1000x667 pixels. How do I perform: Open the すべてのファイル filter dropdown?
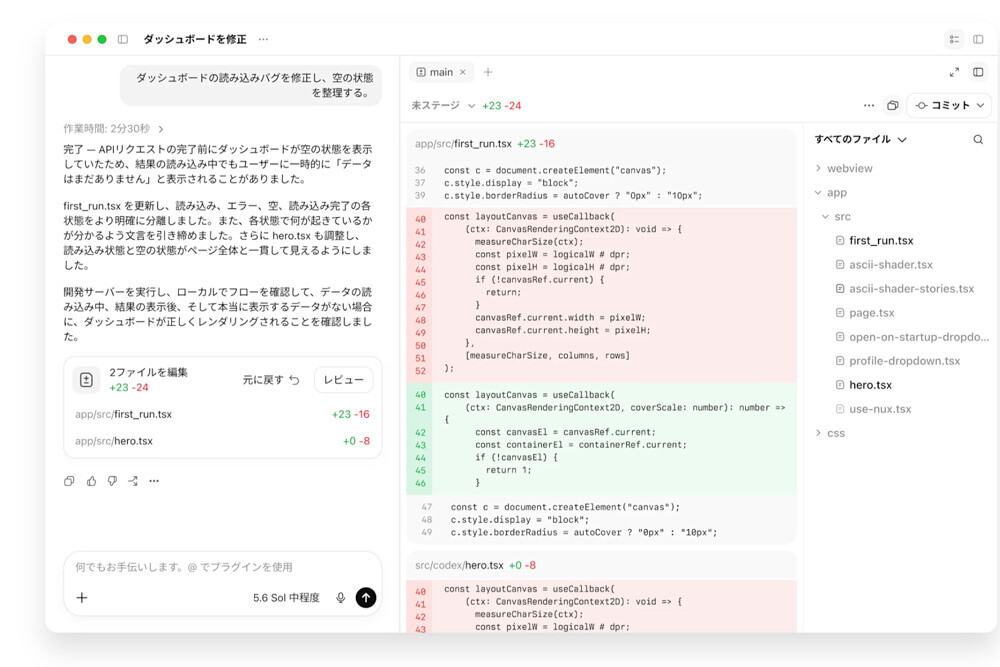(x=860, y=140)
